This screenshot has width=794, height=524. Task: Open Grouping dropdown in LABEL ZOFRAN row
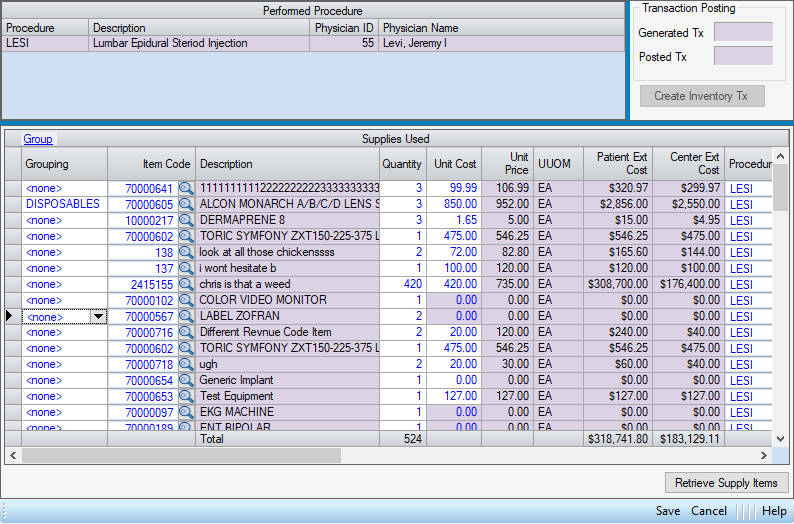coord(98,317)
